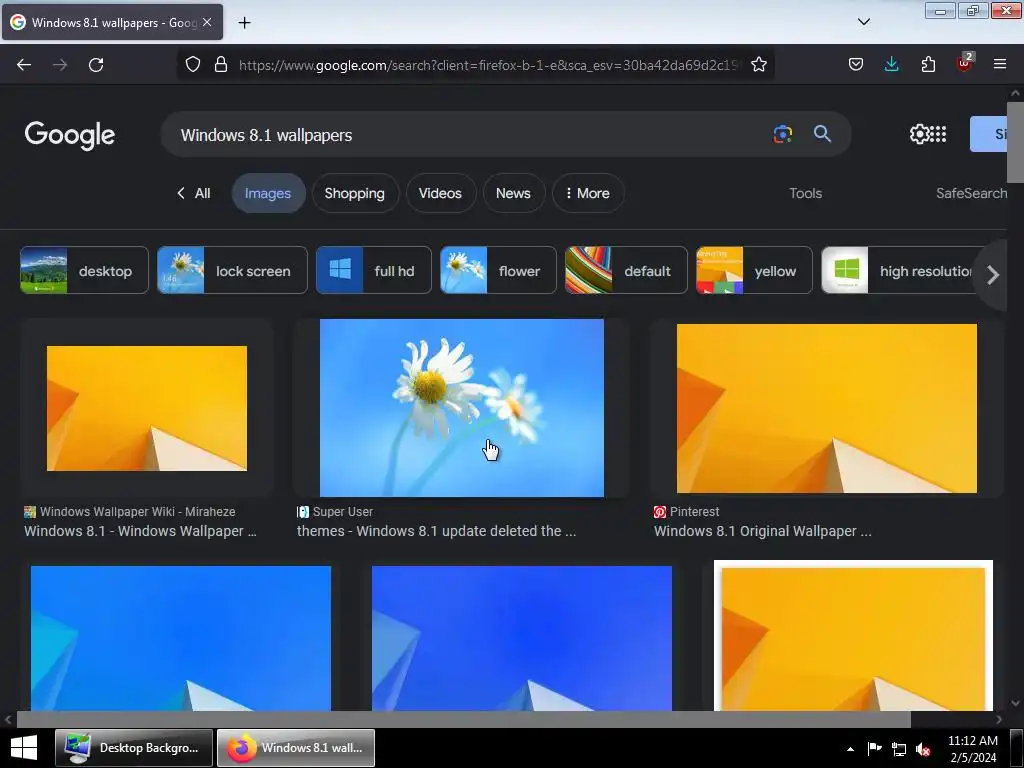
Task: Switch to the Shopping tab
Action: coord(355,193)
